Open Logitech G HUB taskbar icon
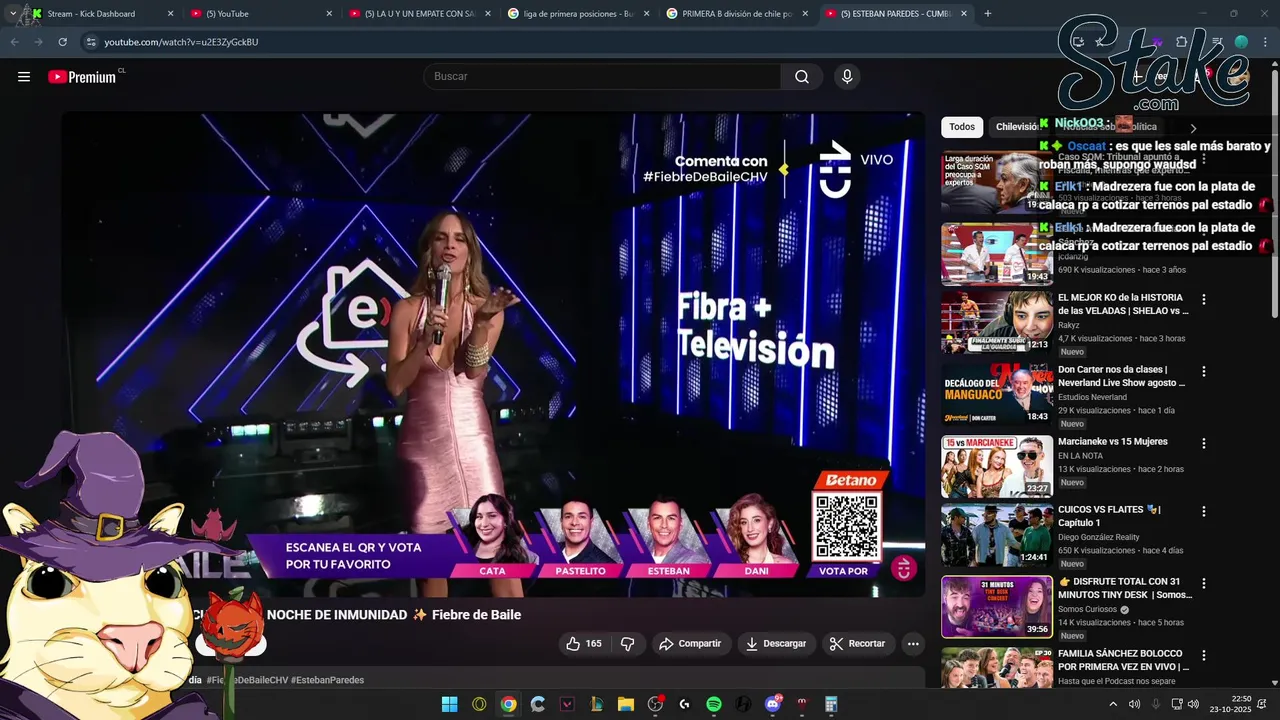Viewport: 1280px width, 720px height. coord(685,704)
